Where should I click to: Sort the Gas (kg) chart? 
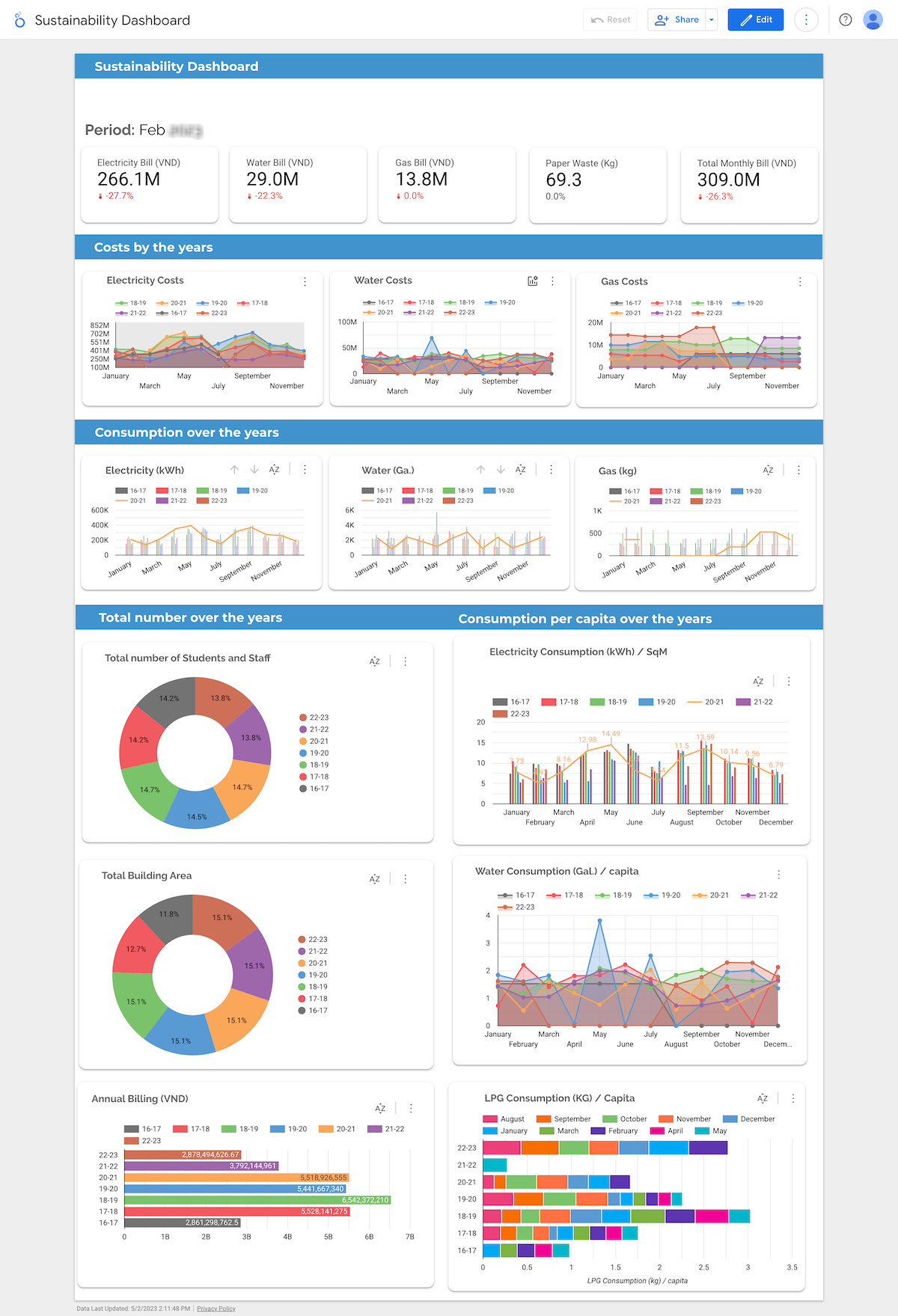(769, 471)
